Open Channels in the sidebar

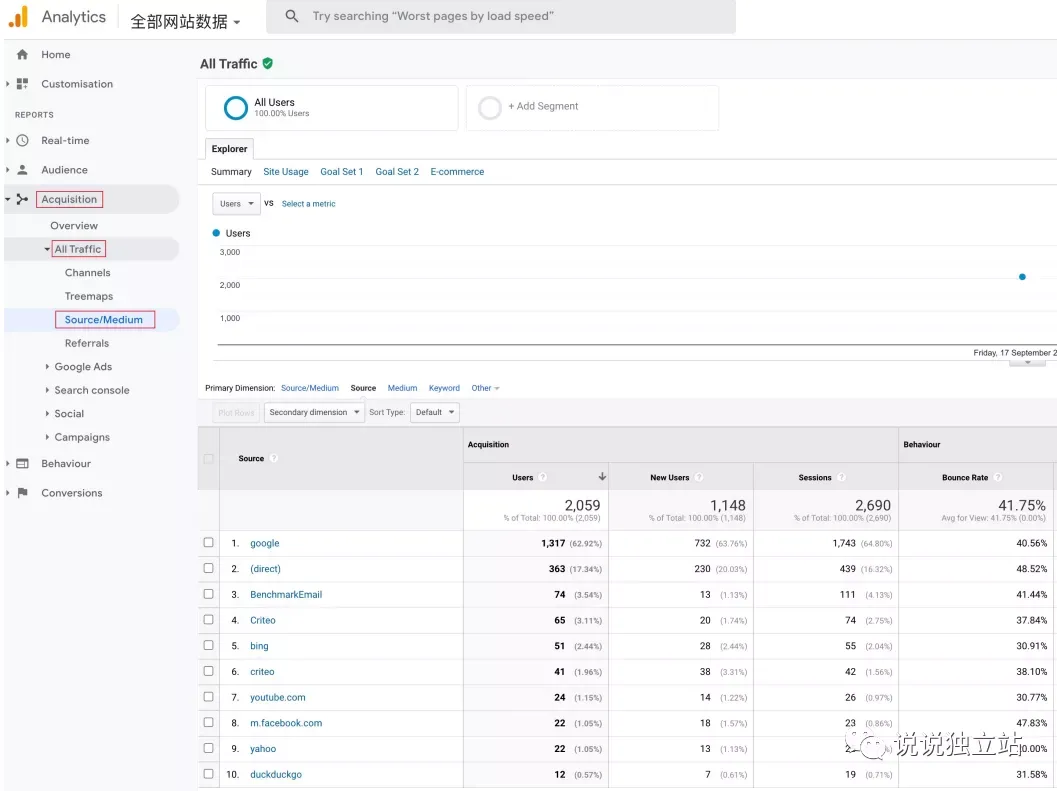tap(88, 272)
